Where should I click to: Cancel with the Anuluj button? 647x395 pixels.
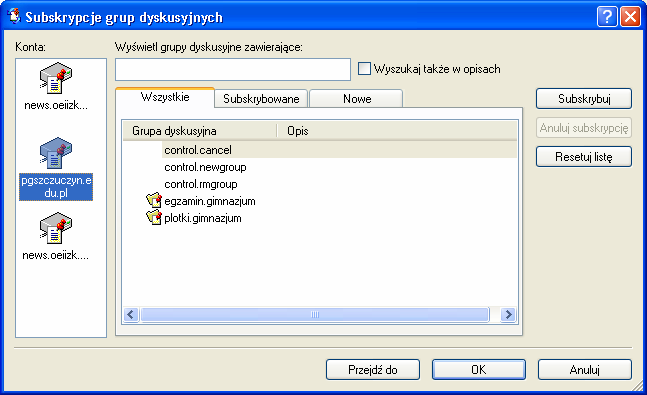585,369
